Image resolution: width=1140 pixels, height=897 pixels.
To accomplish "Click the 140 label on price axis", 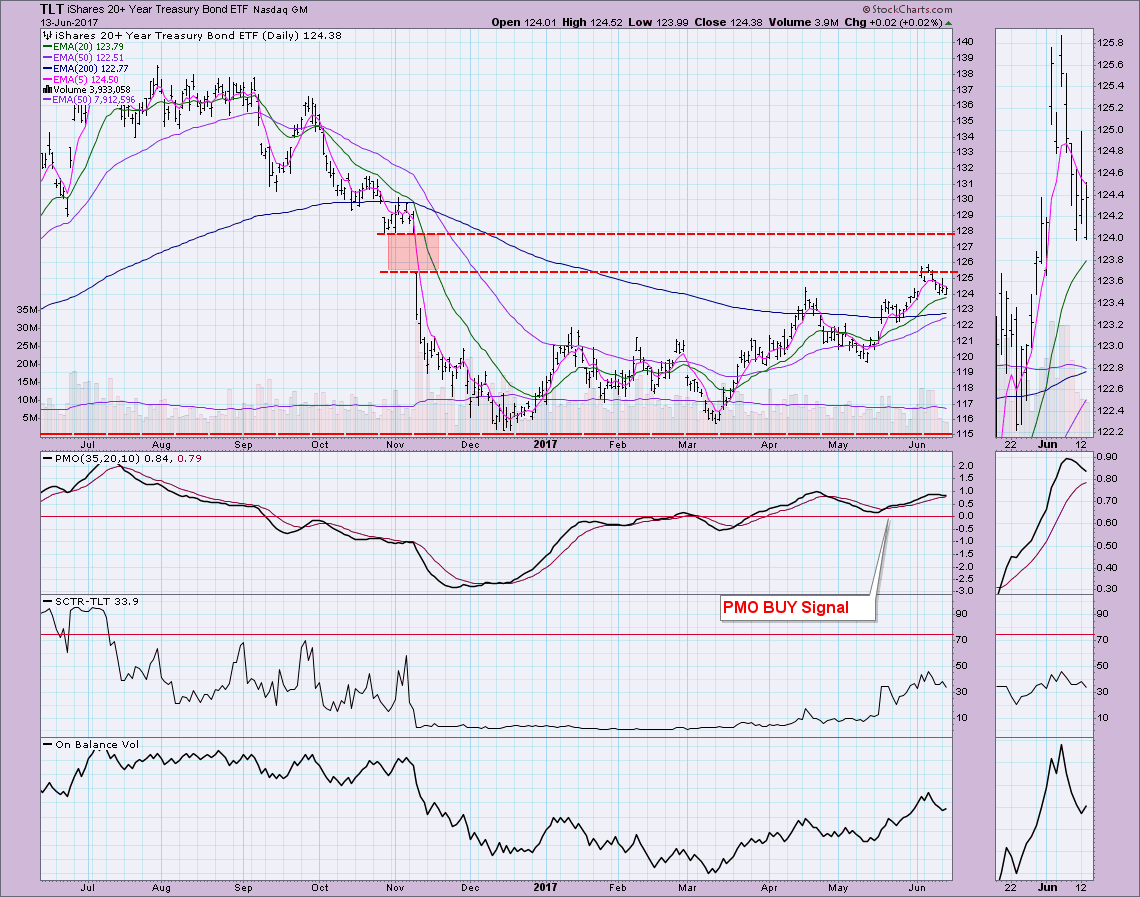I will click(x=966, y=41).
